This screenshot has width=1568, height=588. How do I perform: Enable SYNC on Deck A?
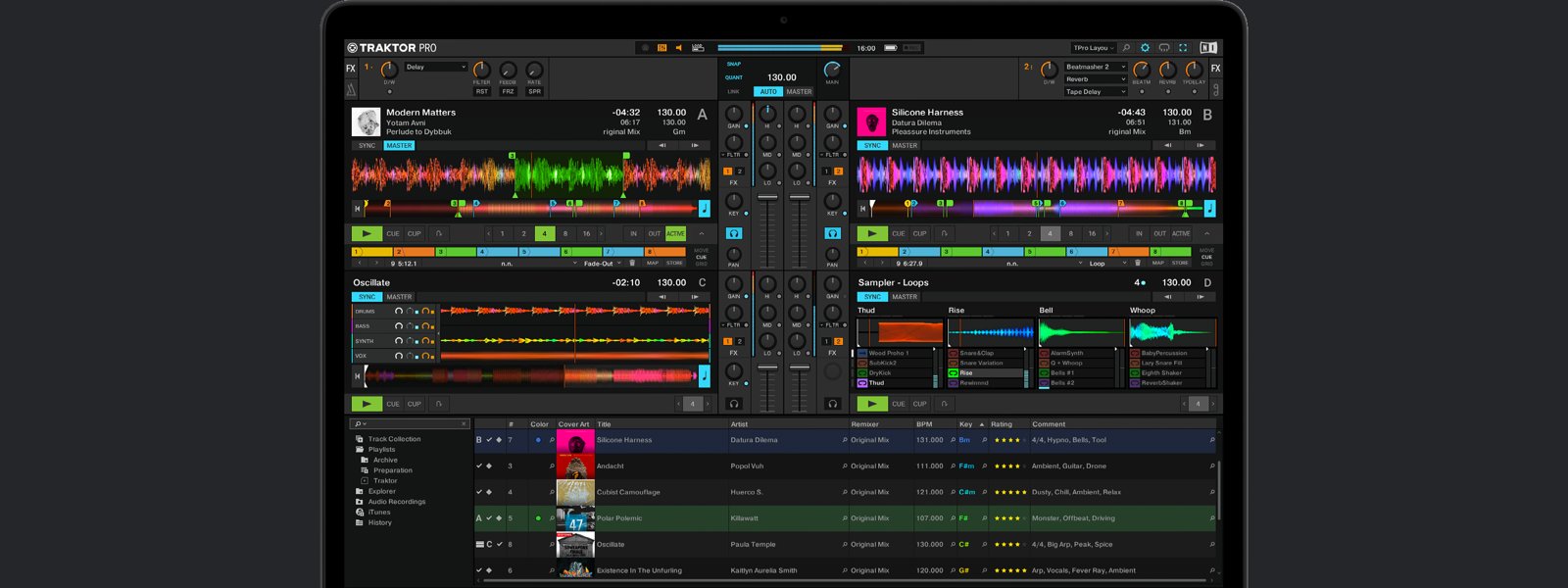(x=367, y=145)
